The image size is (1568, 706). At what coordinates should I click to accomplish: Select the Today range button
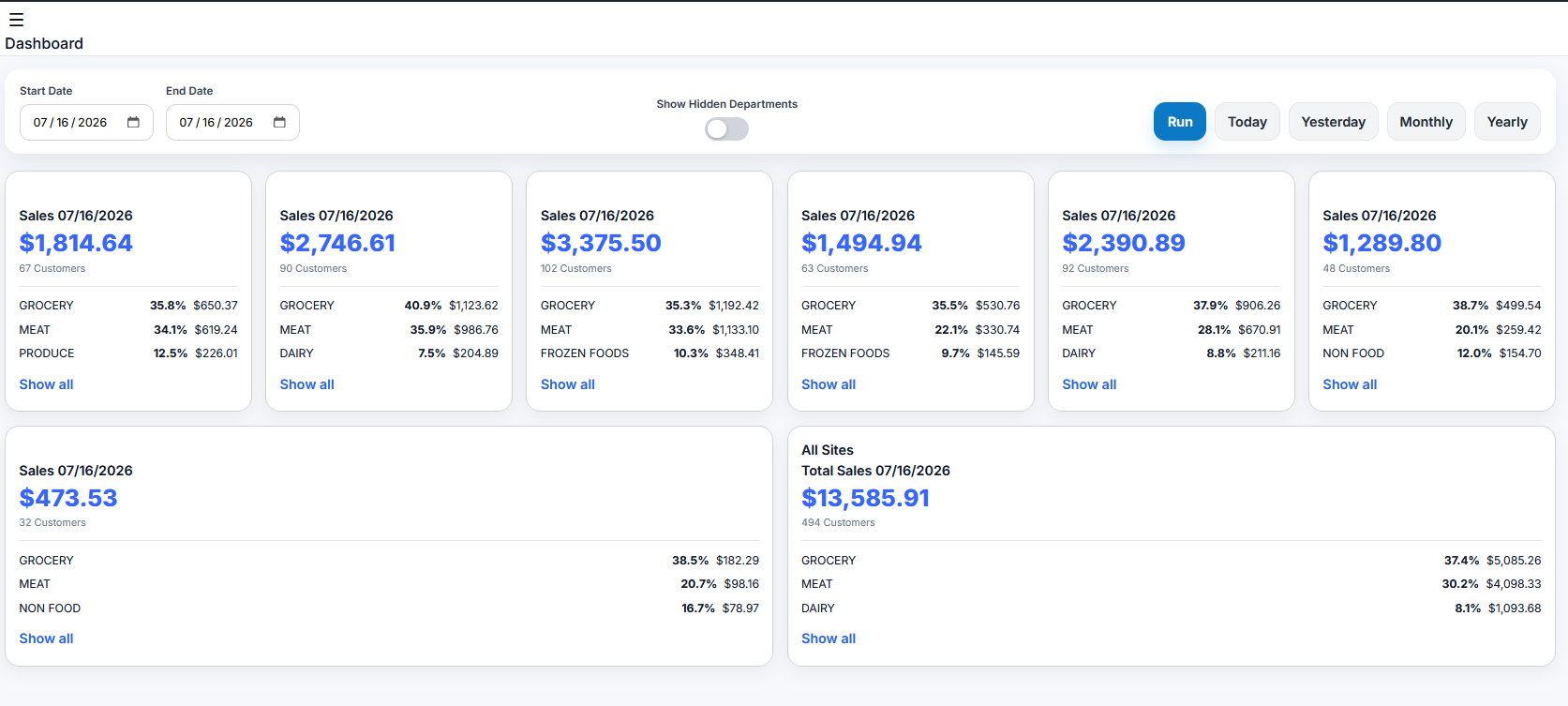[1247, 122]
